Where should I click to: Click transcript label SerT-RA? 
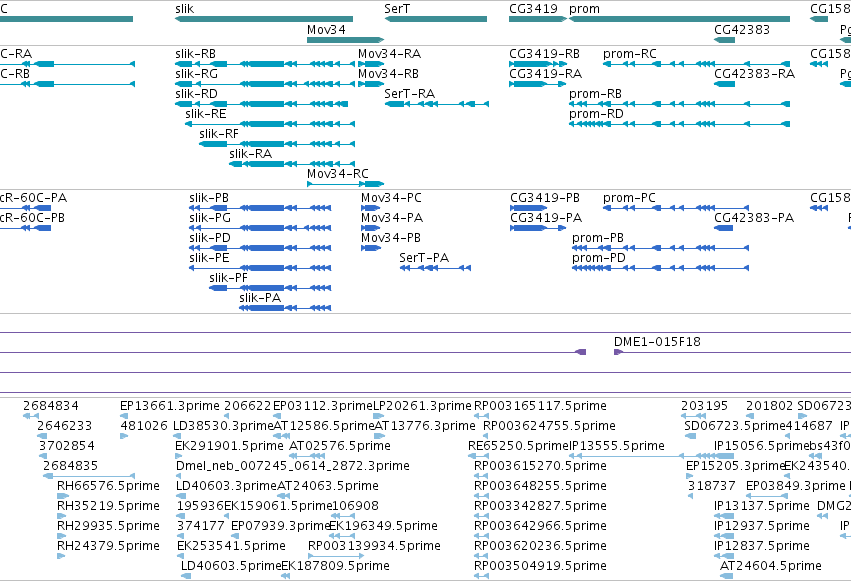410,93
